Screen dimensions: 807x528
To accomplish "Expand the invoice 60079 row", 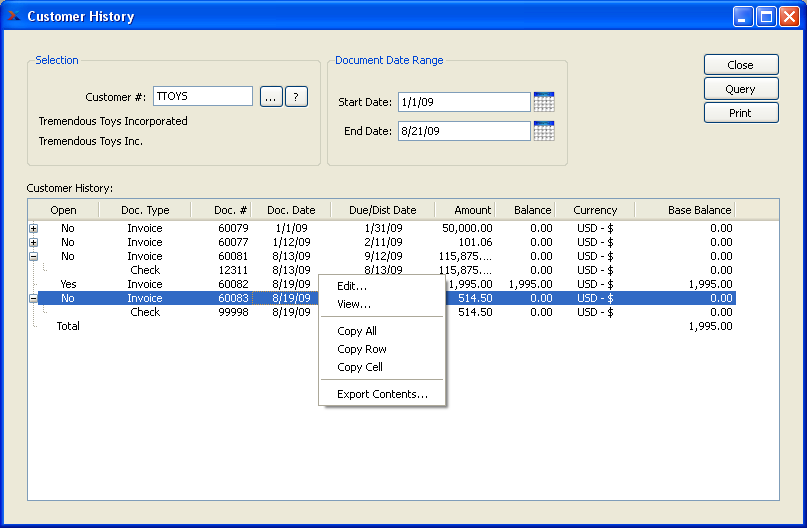I will [33, 228].
